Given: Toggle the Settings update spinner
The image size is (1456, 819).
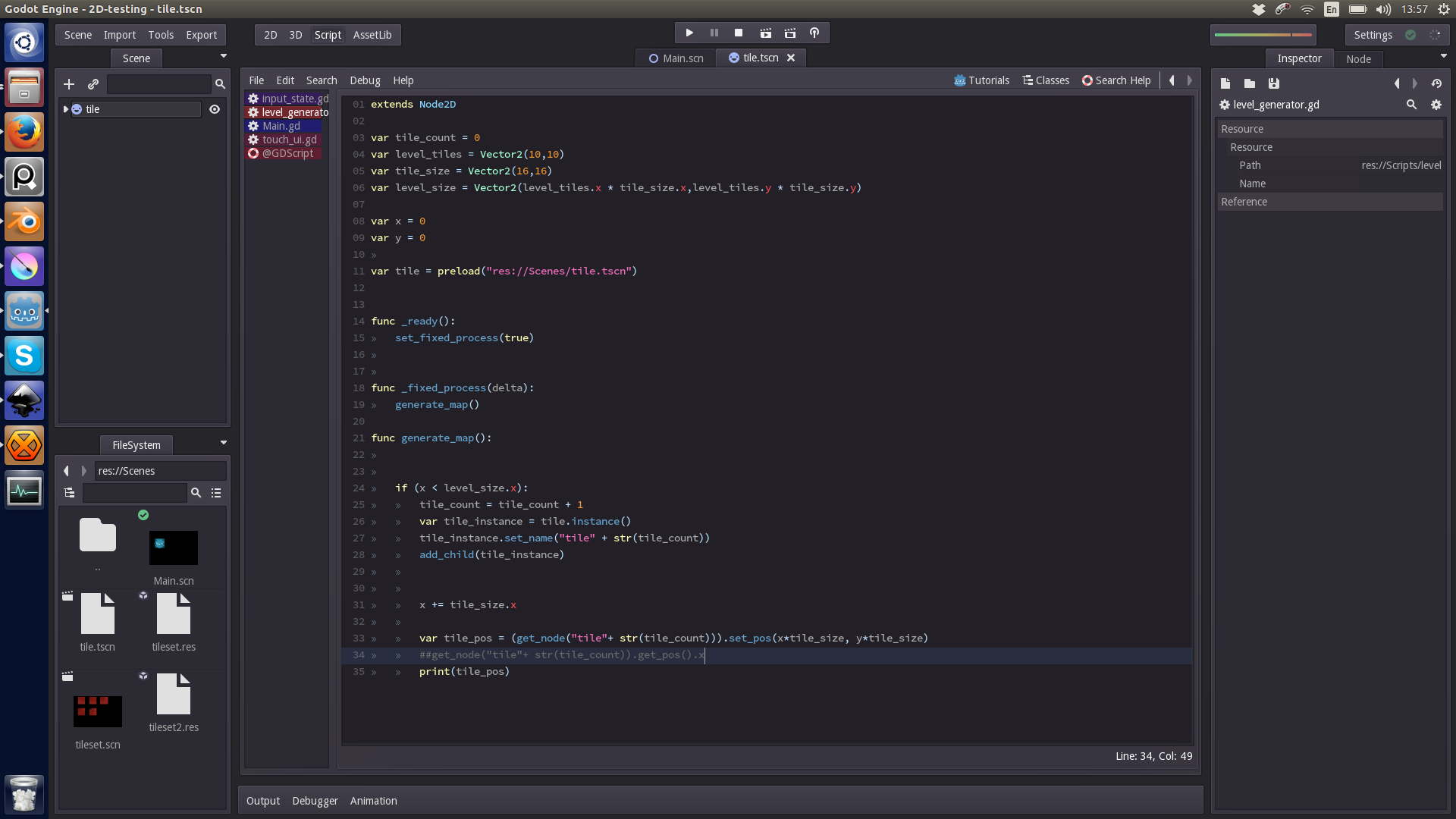Looking at the screenshot, I should point(1435,35).
